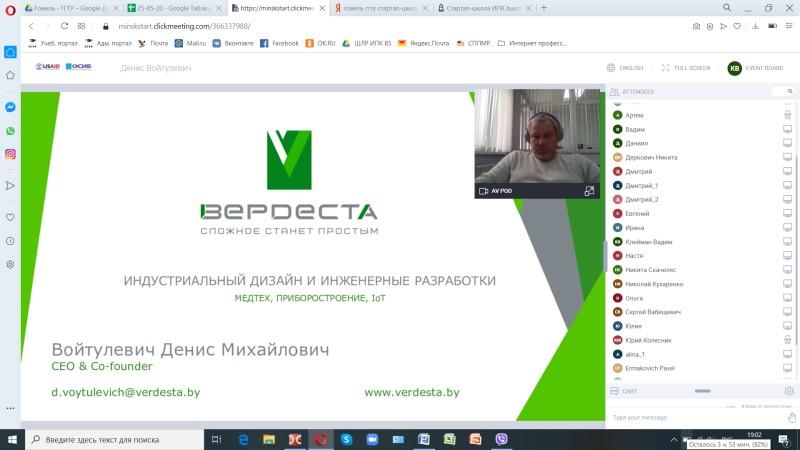Screen dimensions: 800x450
Task: Open downloads arrow in browser toolbar
Action: pyautogui.click(x=756, y=26)
